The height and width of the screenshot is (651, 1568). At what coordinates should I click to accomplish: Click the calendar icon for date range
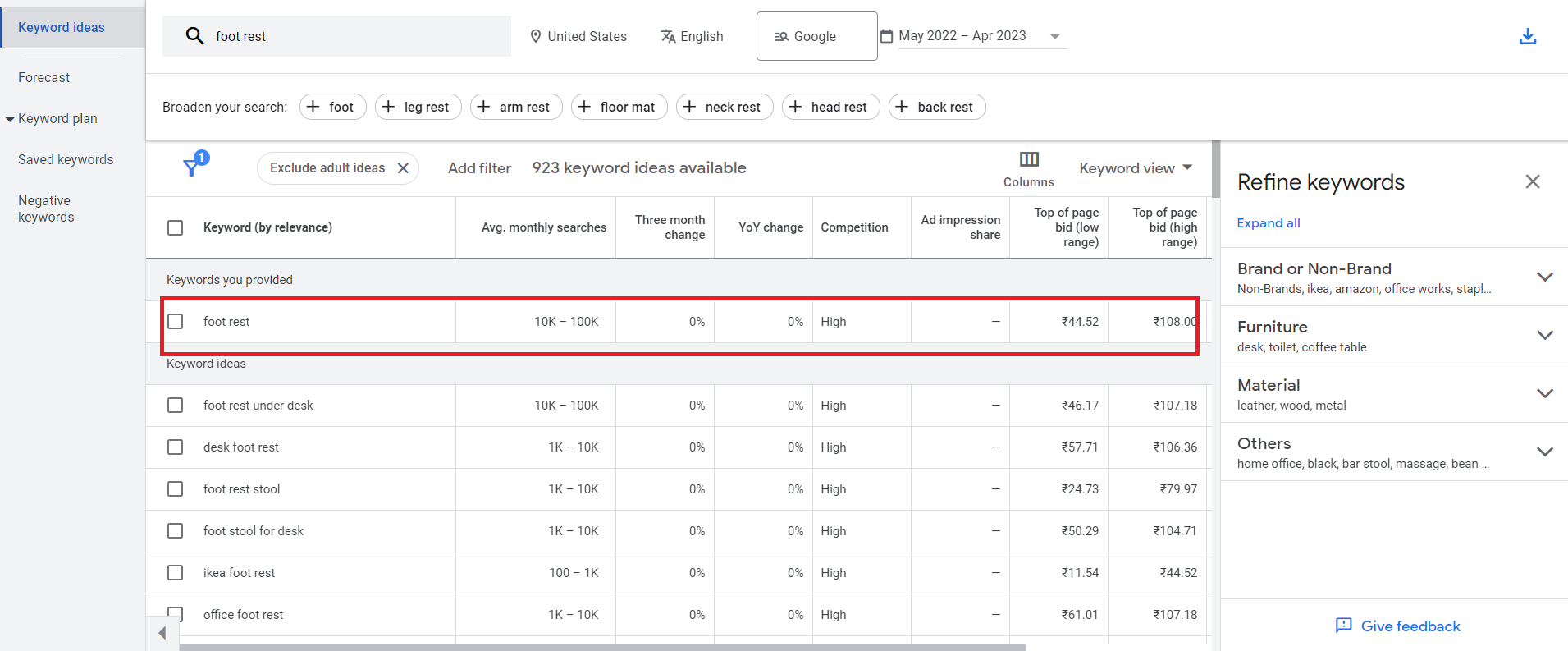point(886,36)
